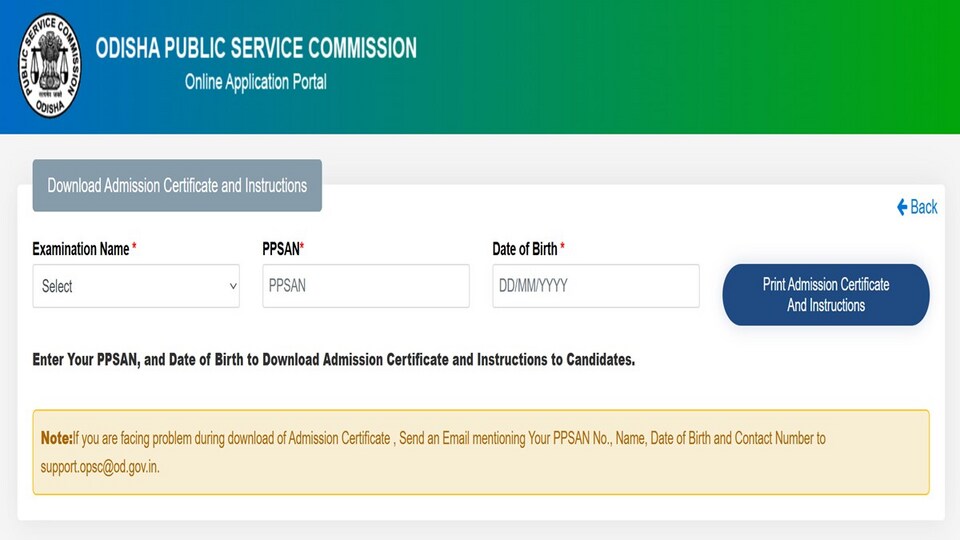Click the bold Note: text in yellow box

56,438
